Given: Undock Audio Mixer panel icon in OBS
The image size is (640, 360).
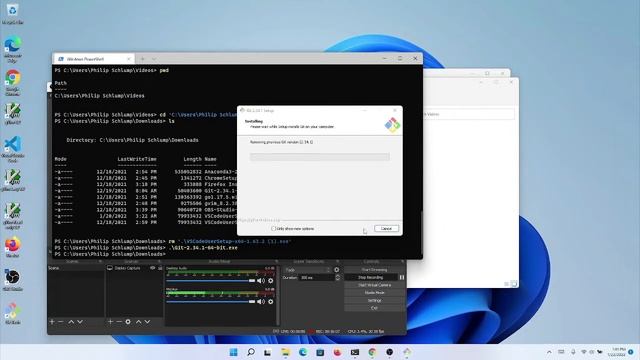Looking at the screenshot, I should 276,262.
